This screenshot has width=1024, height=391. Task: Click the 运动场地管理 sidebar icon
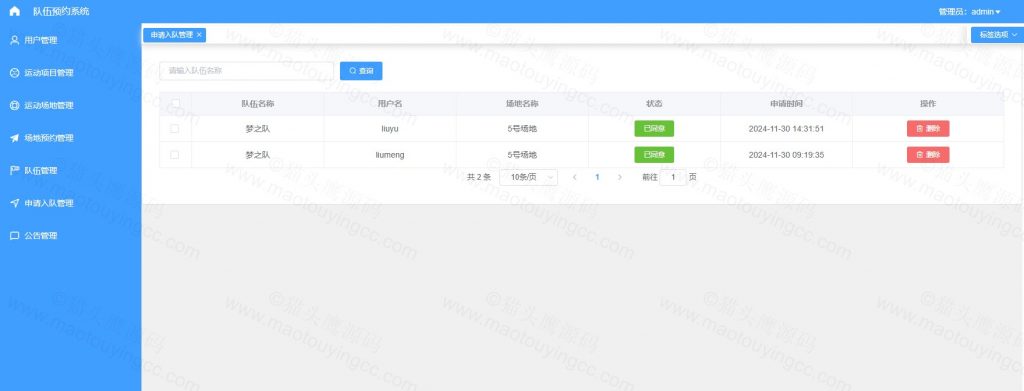click(x=14, y=105)
